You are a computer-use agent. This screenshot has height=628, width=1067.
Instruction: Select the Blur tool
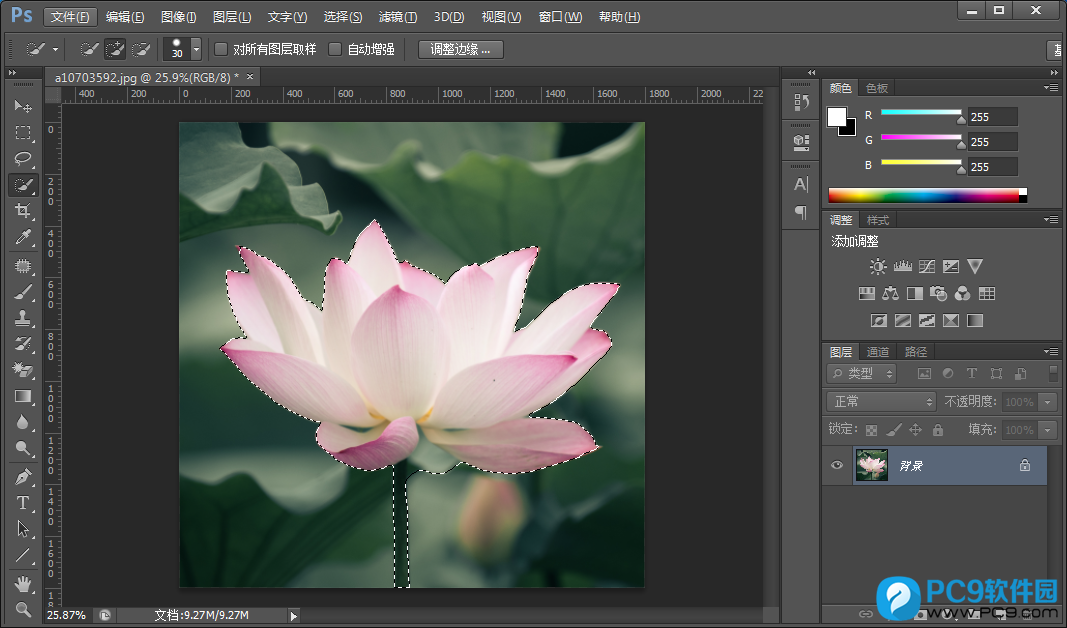pos(23,422)
